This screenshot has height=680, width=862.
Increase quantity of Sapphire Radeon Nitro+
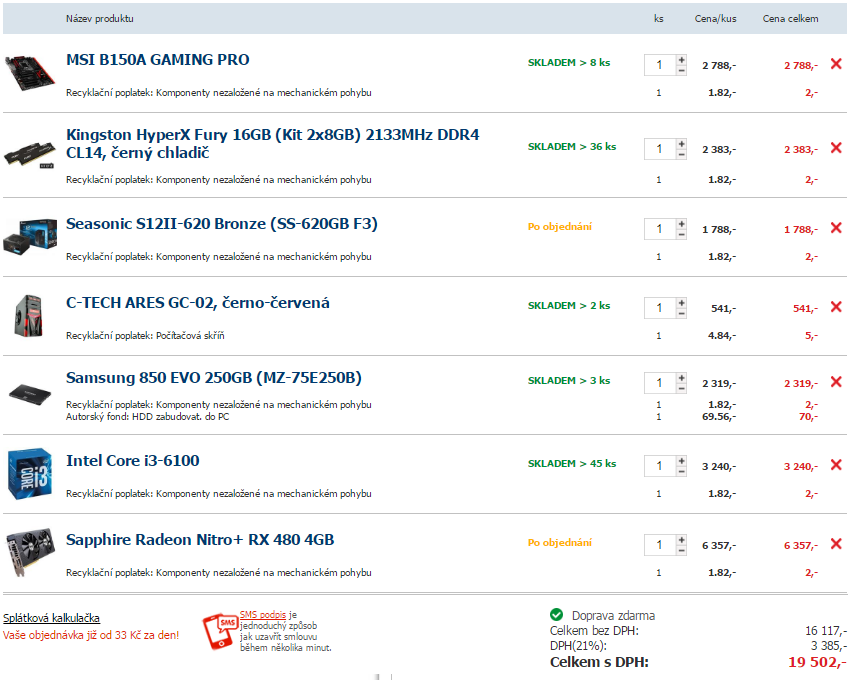coord(682,540)
